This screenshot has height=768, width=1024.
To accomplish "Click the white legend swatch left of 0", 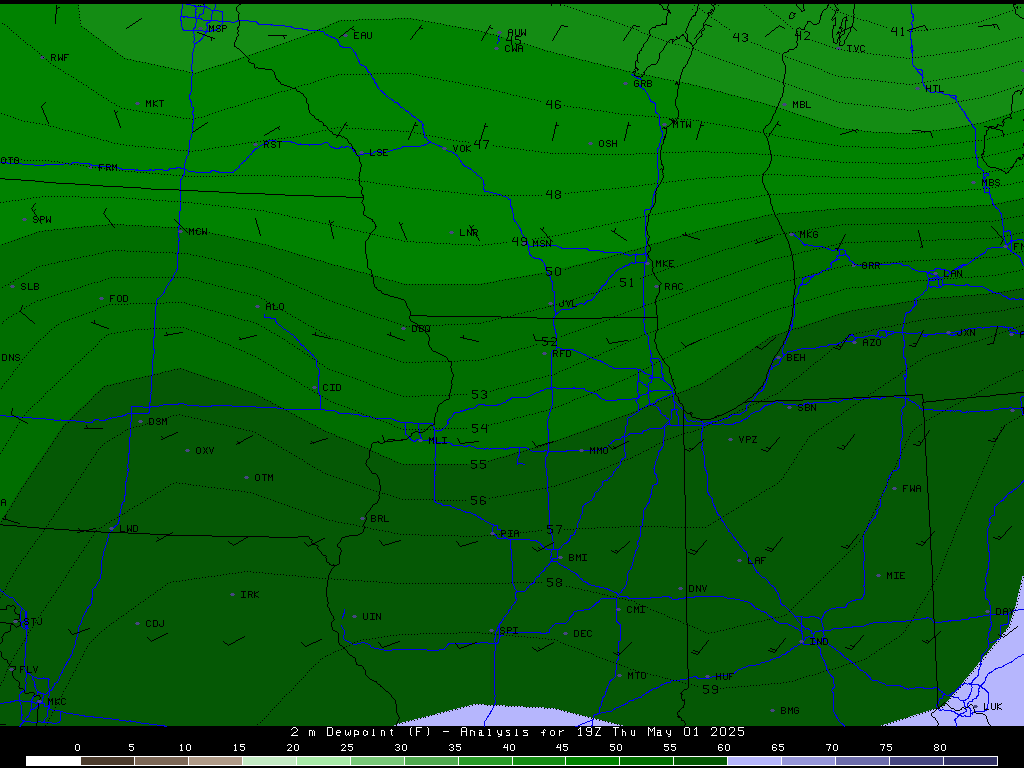I will [53, 761].
